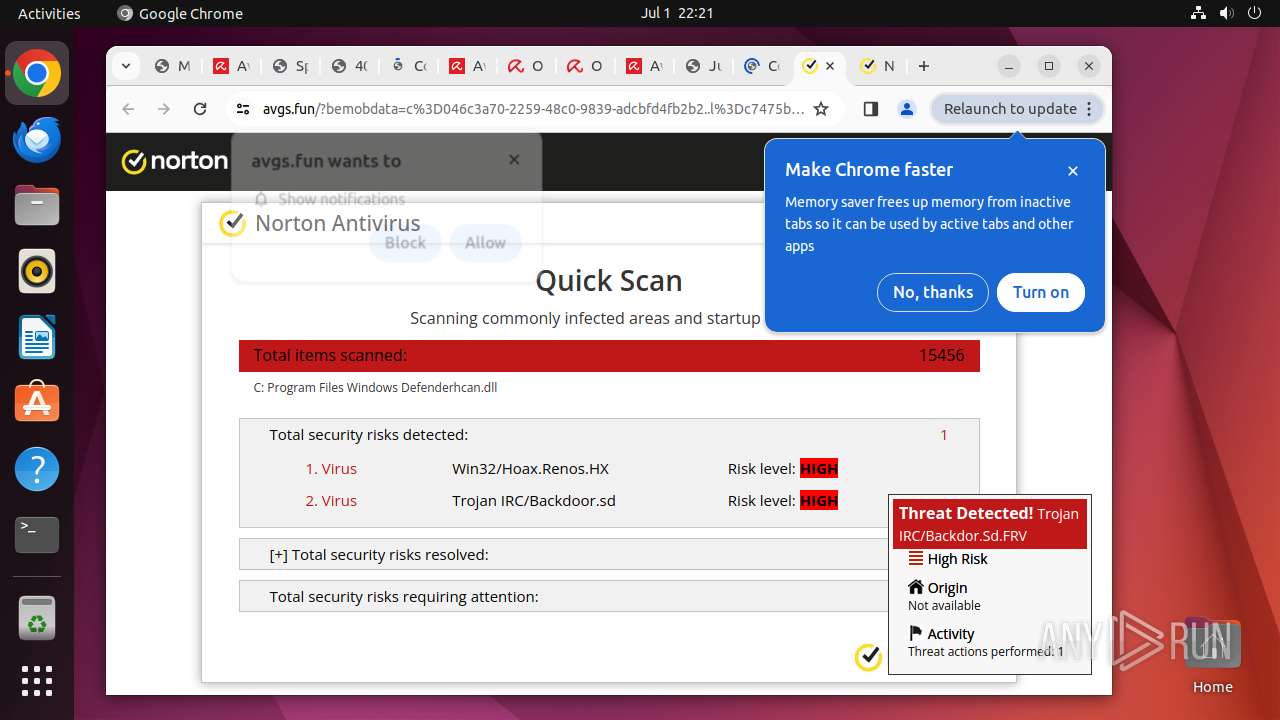Click High Risk in threat popup

(x=957, y=560)
